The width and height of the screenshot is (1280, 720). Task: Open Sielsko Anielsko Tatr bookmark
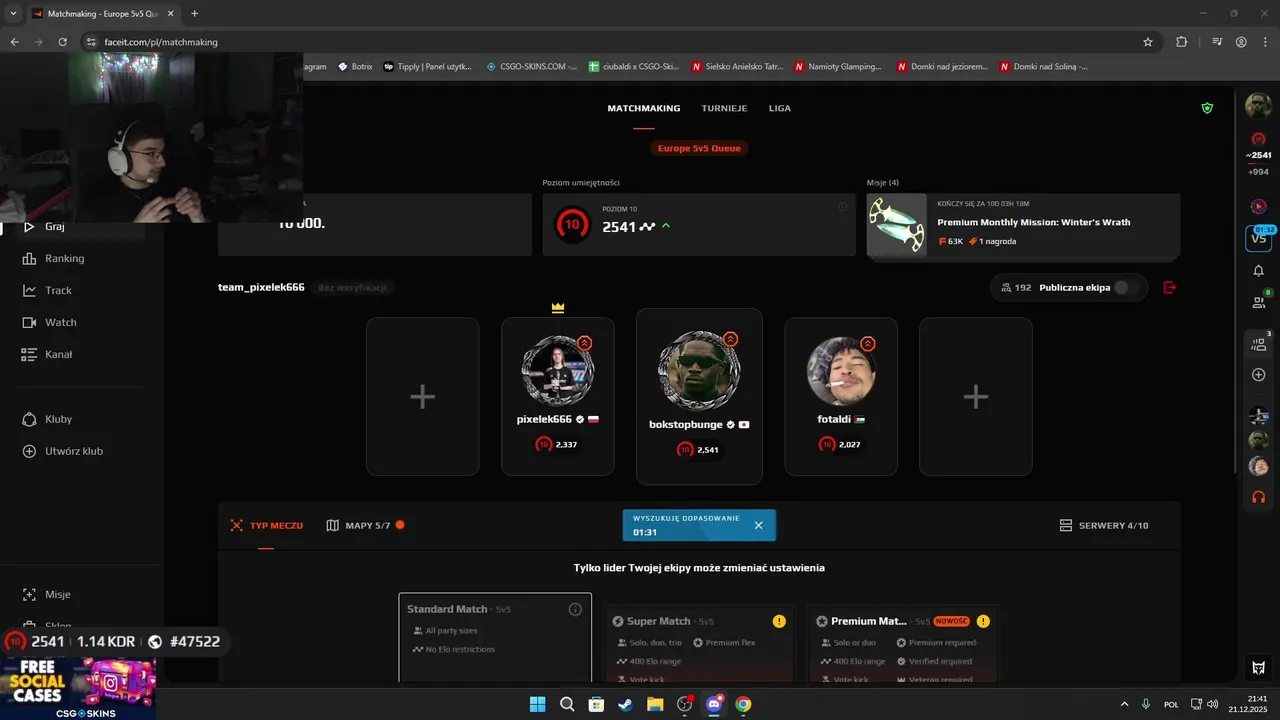[x=735, y=66]
